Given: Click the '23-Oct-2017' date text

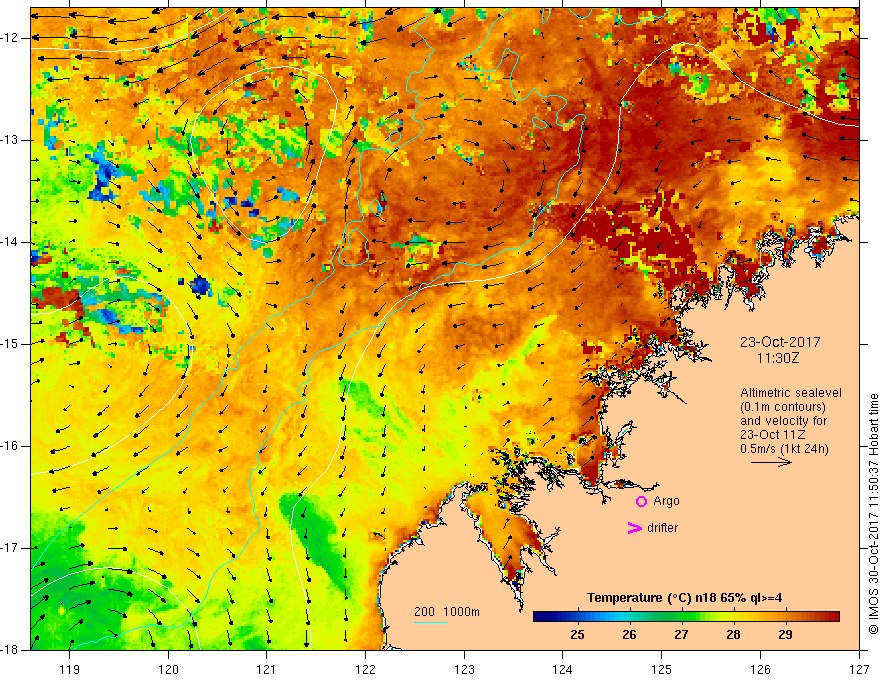Looking at the screenshot, I should coord(780,342).
